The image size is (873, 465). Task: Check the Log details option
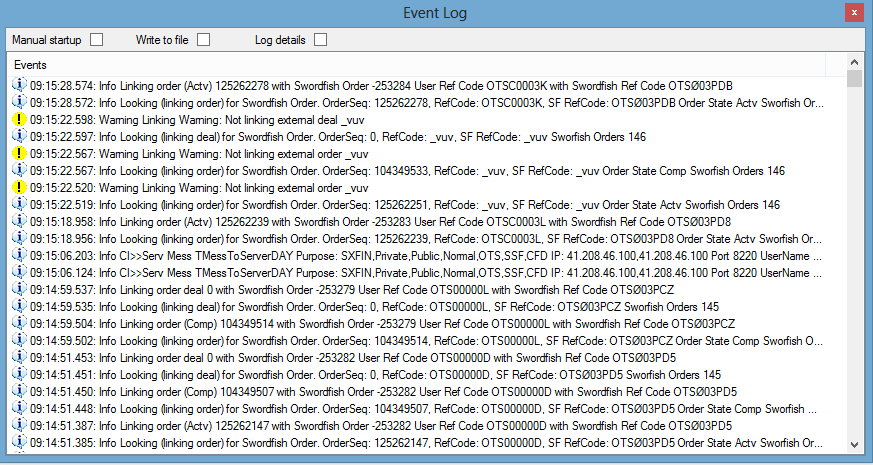coord(321,40)
